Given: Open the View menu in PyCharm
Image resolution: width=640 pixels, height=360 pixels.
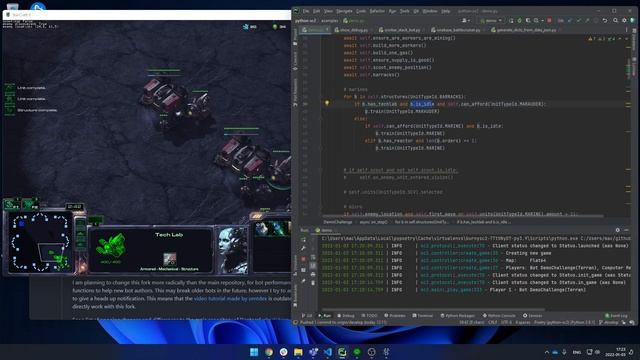Looking at the screenshot, I should point(328,11).
